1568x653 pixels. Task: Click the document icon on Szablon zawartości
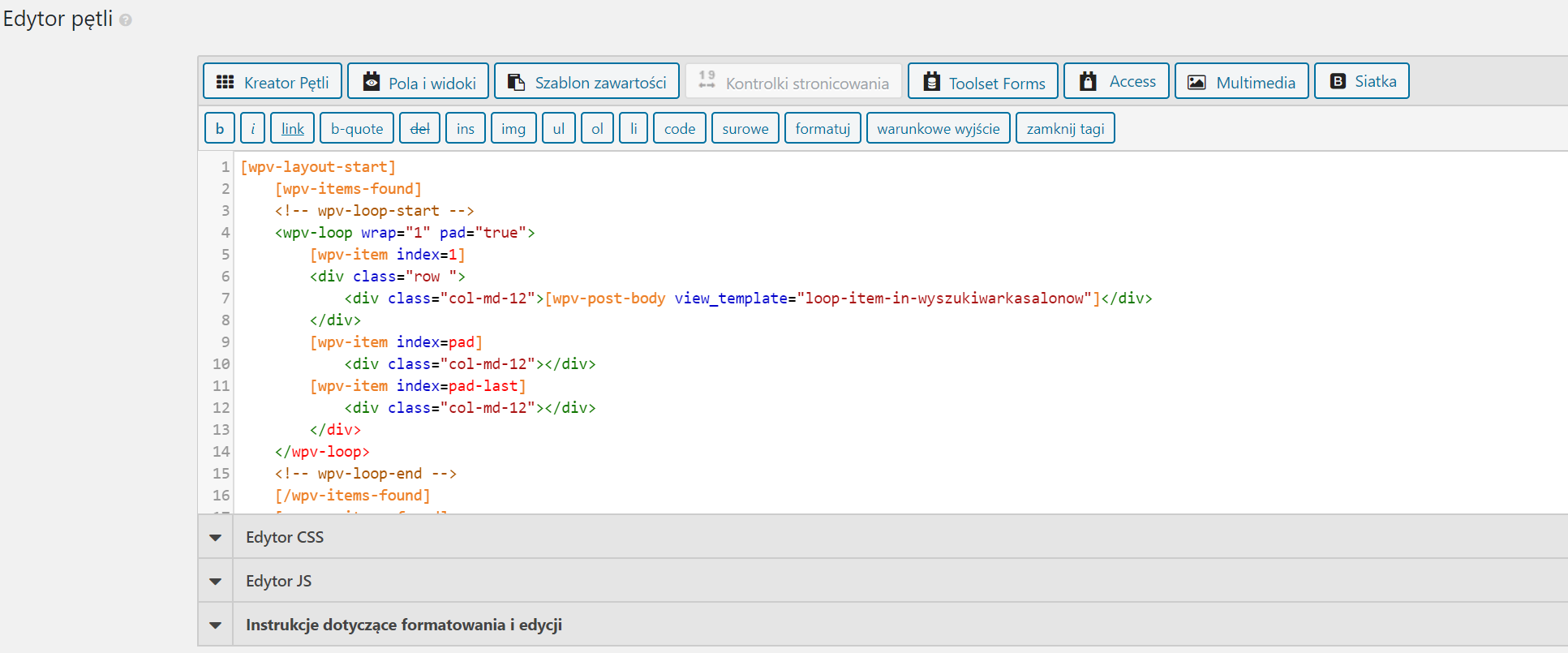[x=516, y=82]
